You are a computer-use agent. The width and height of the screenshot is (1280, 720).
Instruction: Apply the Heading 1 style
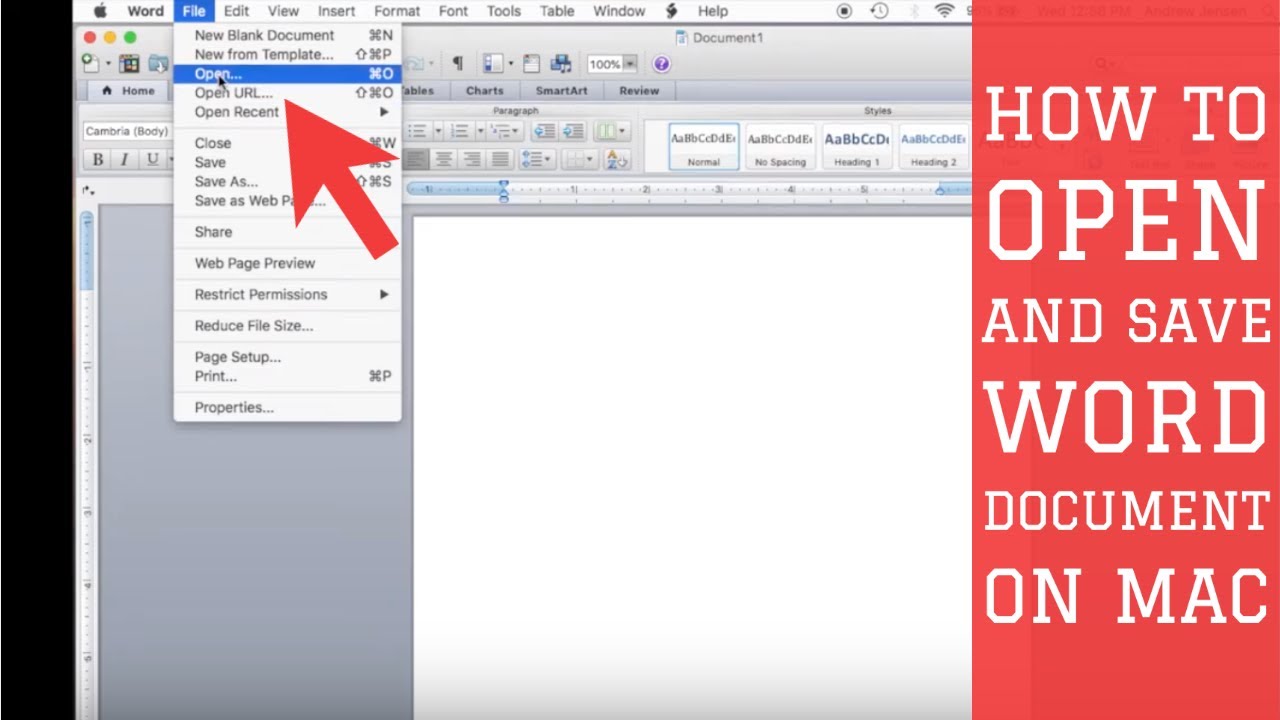pos(857,147)
